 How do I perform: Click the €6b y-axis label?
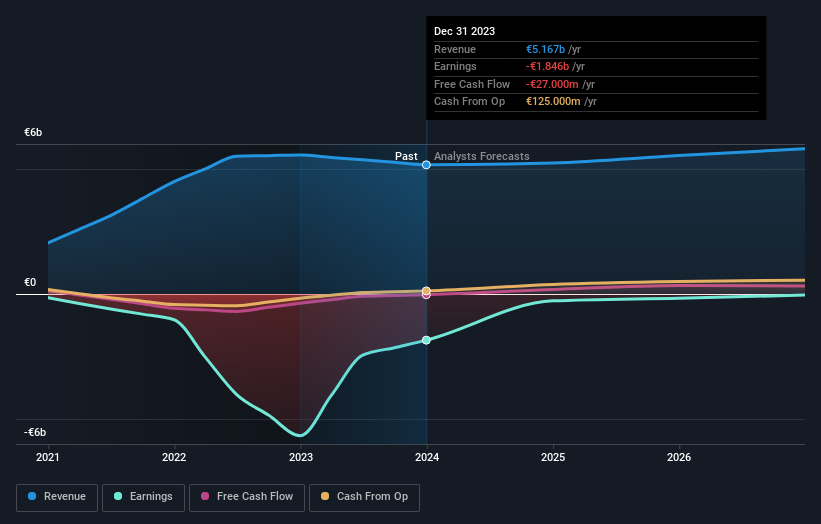click(x=33, y=132)
